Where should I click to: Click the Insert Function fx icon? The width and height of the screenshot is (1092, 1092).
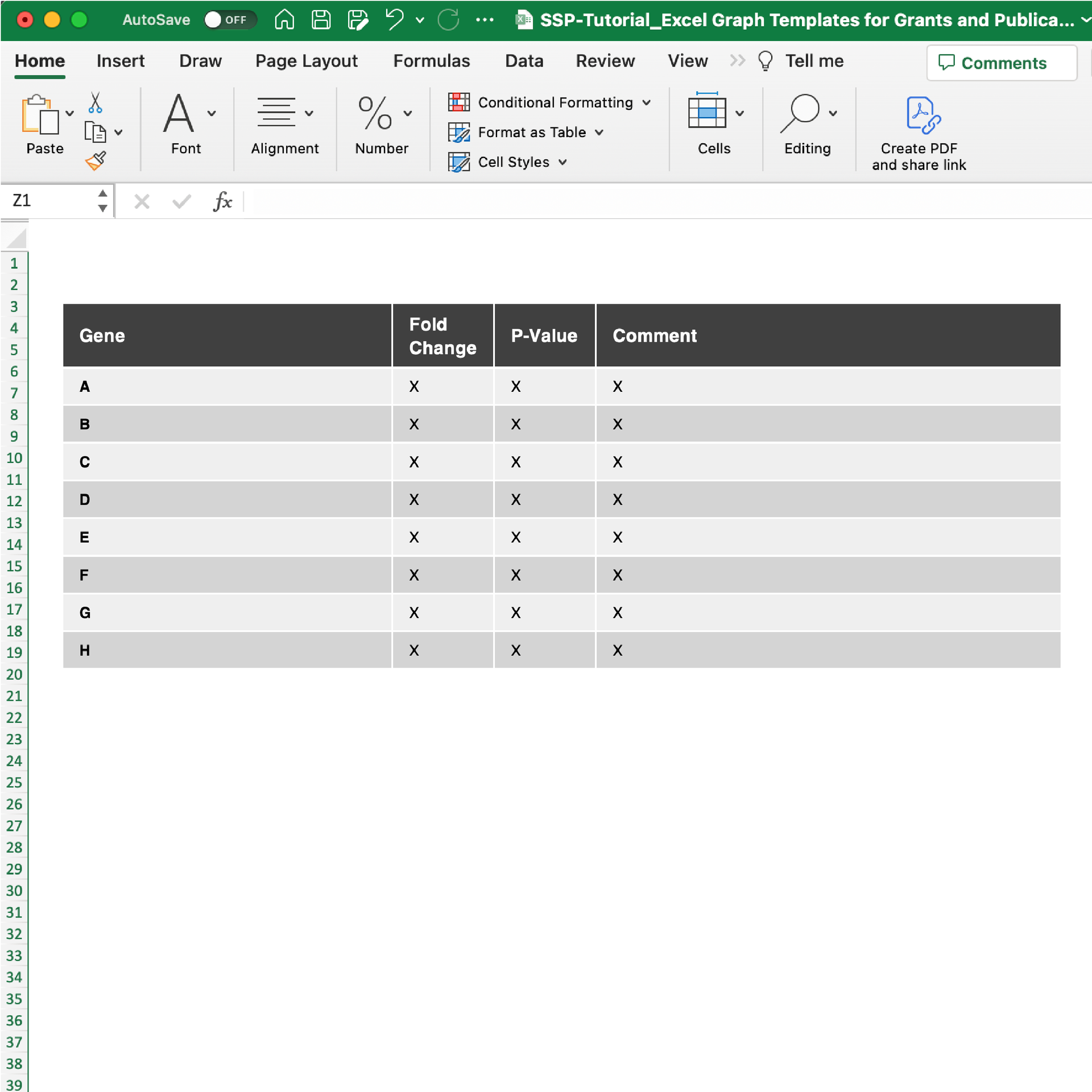(x=222, y=201)
